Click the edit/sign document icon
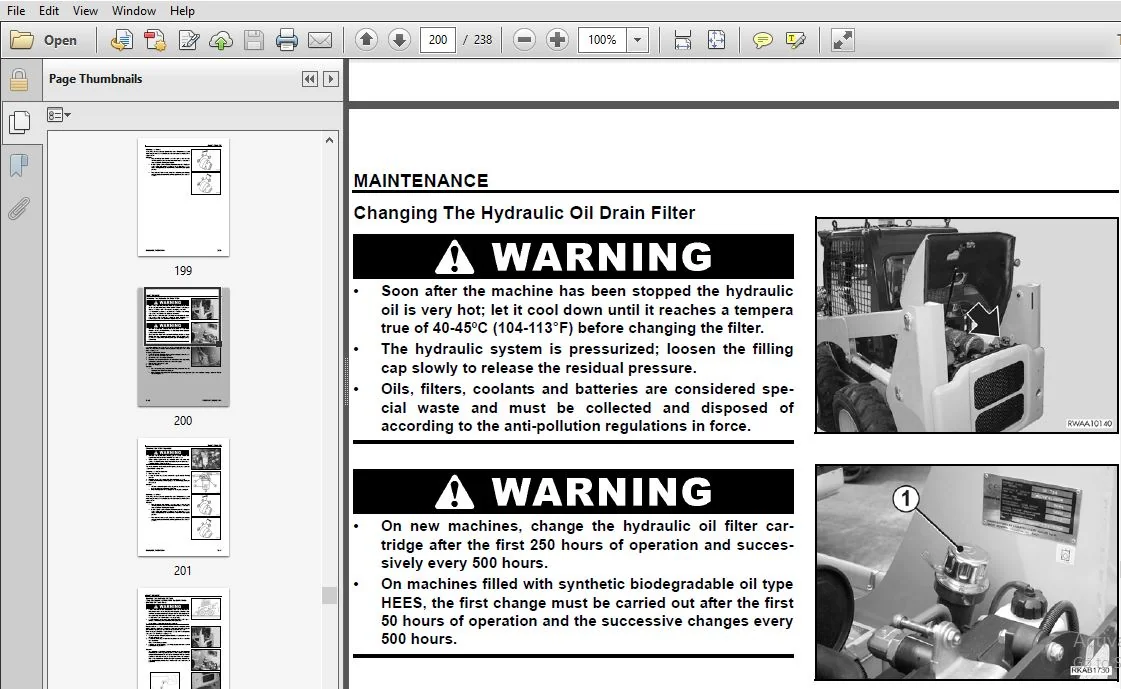Image resolution: width=1121 pixels, height=689 pixels. [188, 40]
